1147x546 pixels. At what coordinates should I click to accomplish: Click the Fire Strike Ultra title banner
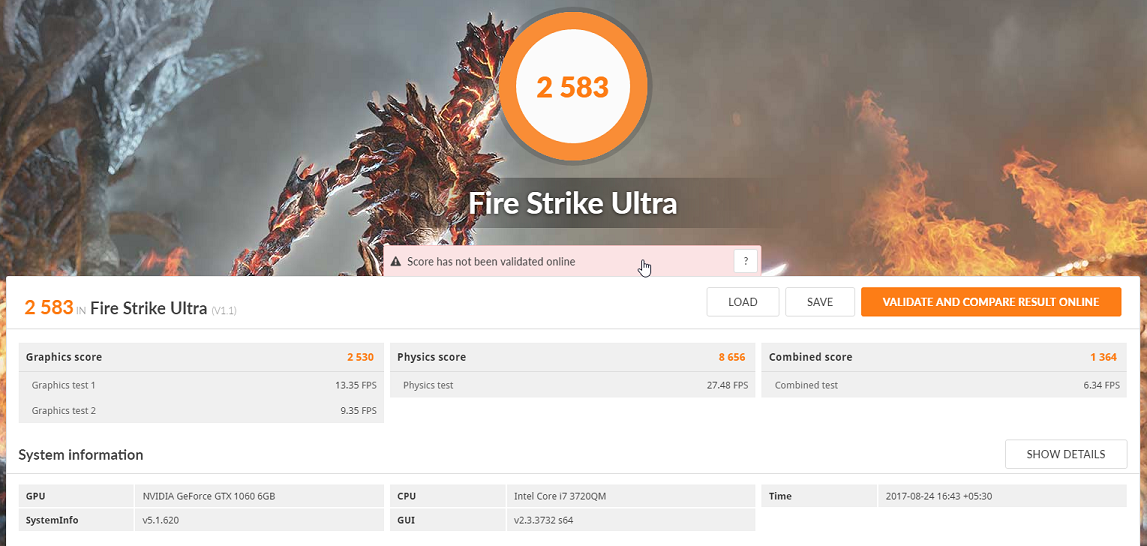pyautogui.click(x=573, y=203)
